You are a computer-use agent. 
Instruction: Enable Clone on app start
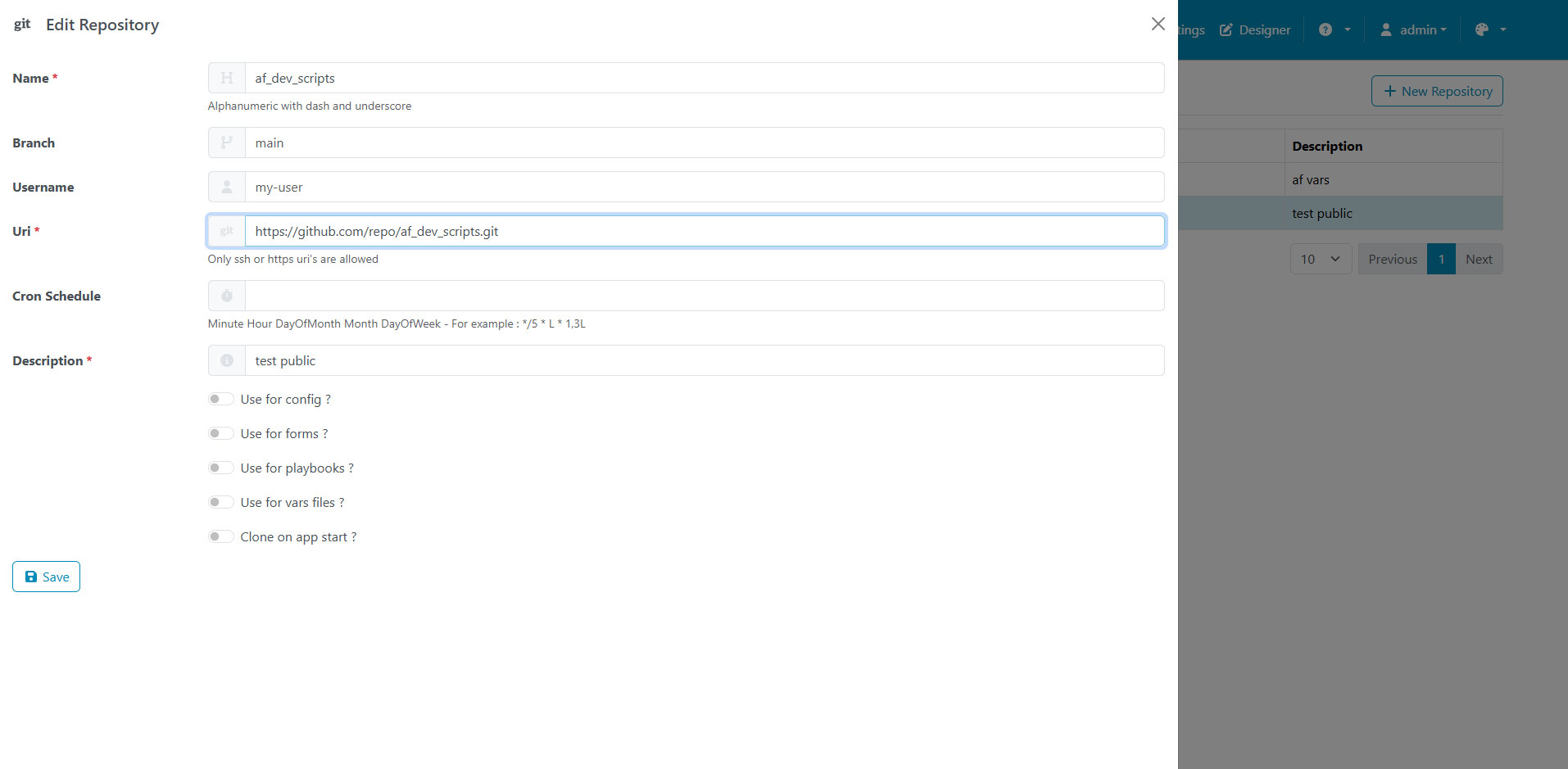coord(220,536)
